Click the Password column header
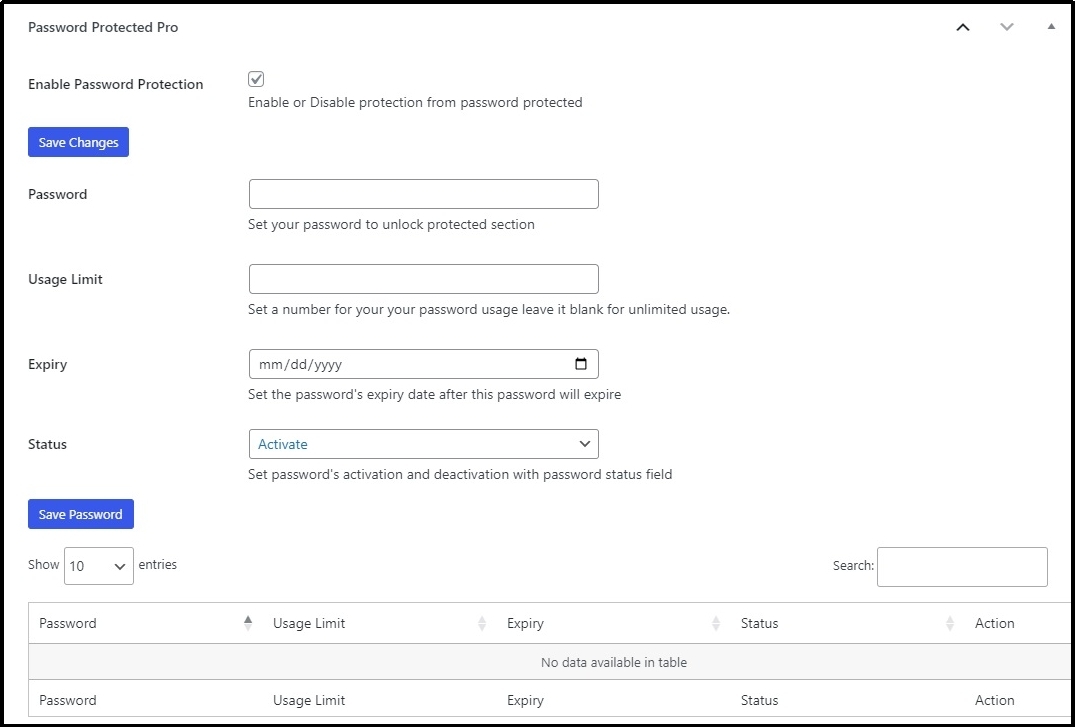1075x727 pixels. click(x=67, y=622)
